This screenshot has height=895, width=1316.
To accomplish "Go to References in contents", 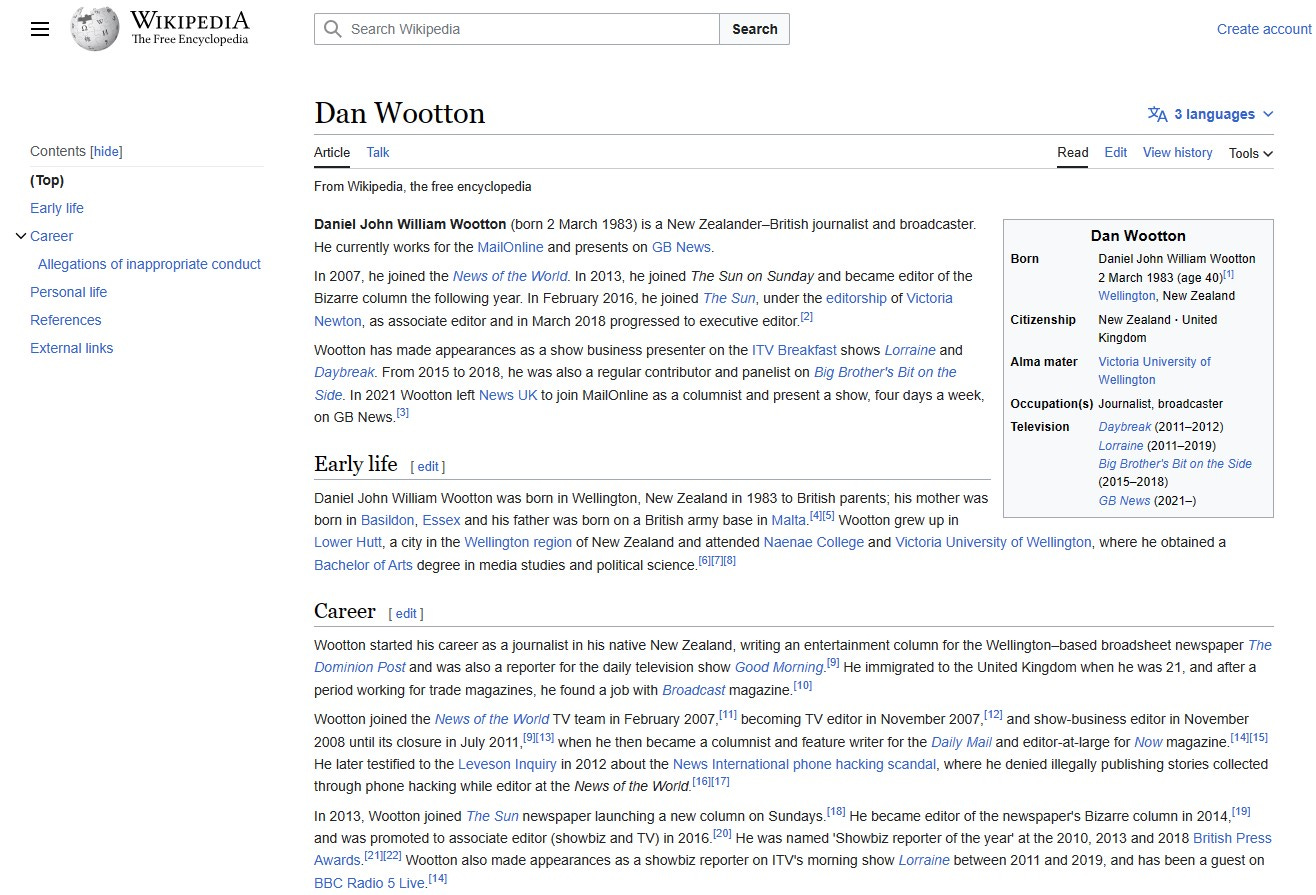I will (x=66, y=320).
